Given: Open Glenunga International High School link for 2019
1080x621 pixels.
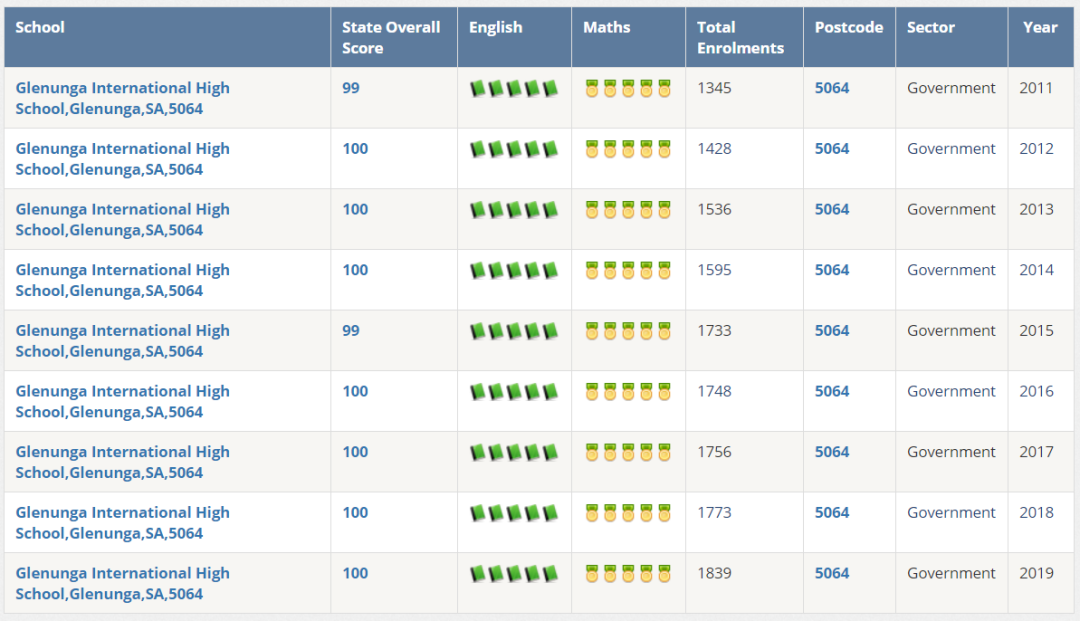Looking at the screenshot, I should click(123, 583).
